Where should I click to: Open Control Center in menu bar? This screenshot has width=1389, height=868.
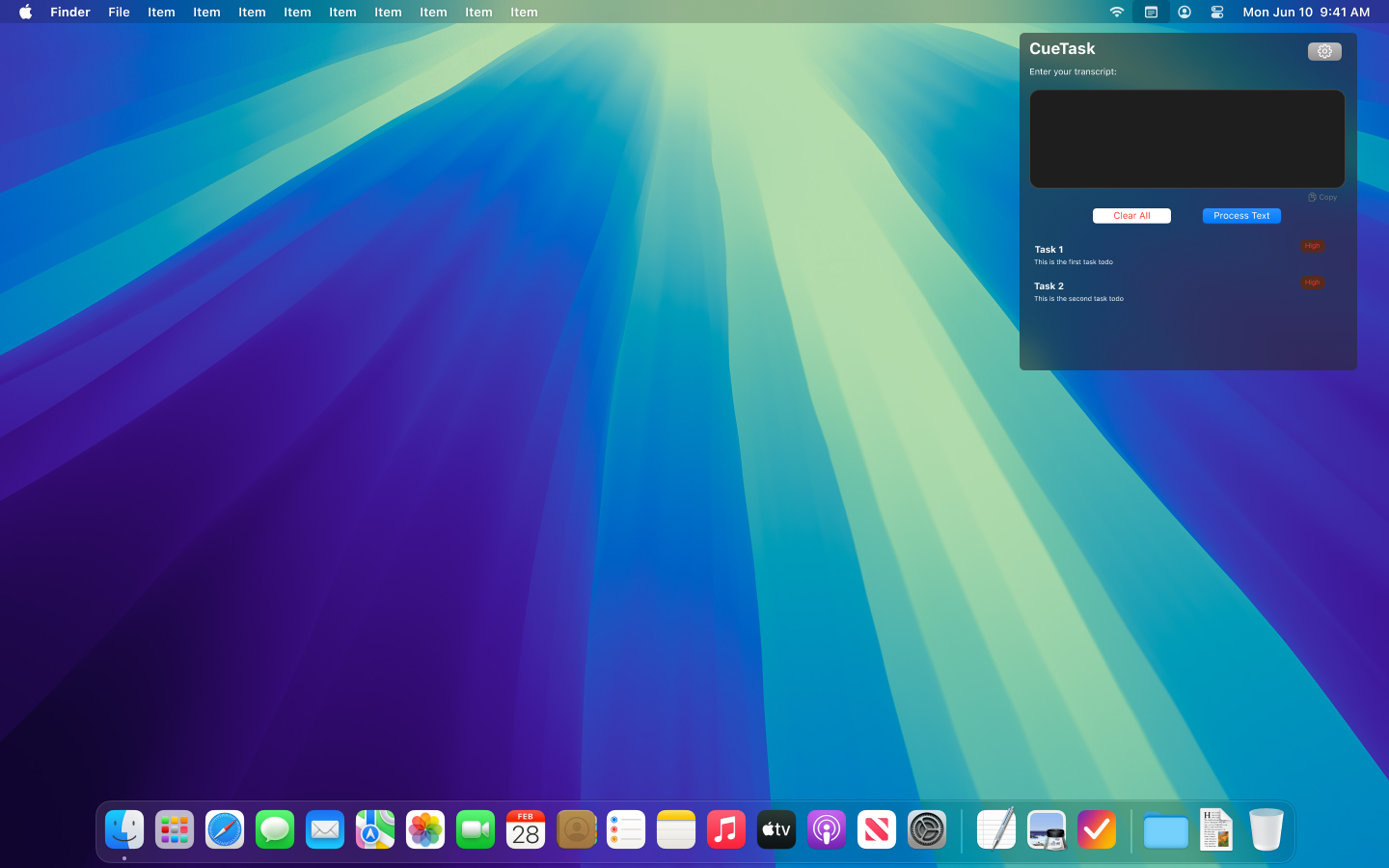tap(1216, 12)
